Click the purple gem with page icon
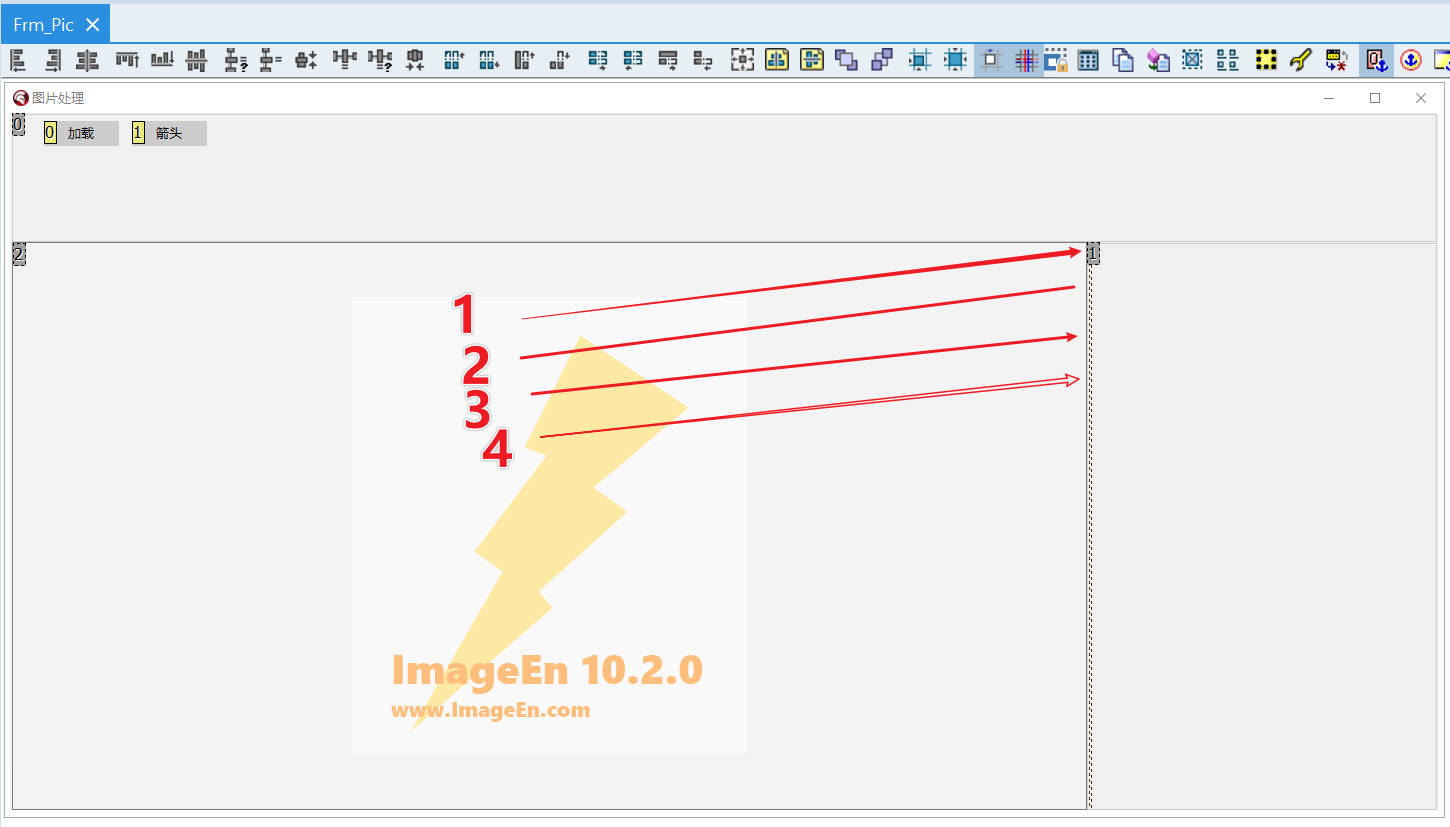Screen dimensions: 1450x827 tap(1158, 61)
